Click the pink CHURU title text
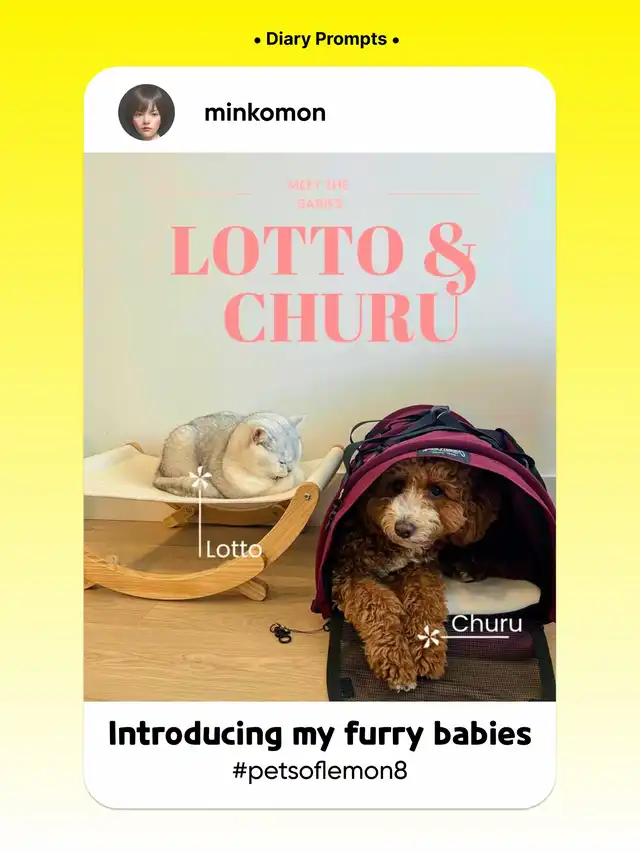Screen dimensions: 640x853 click(x=341, y=316)
